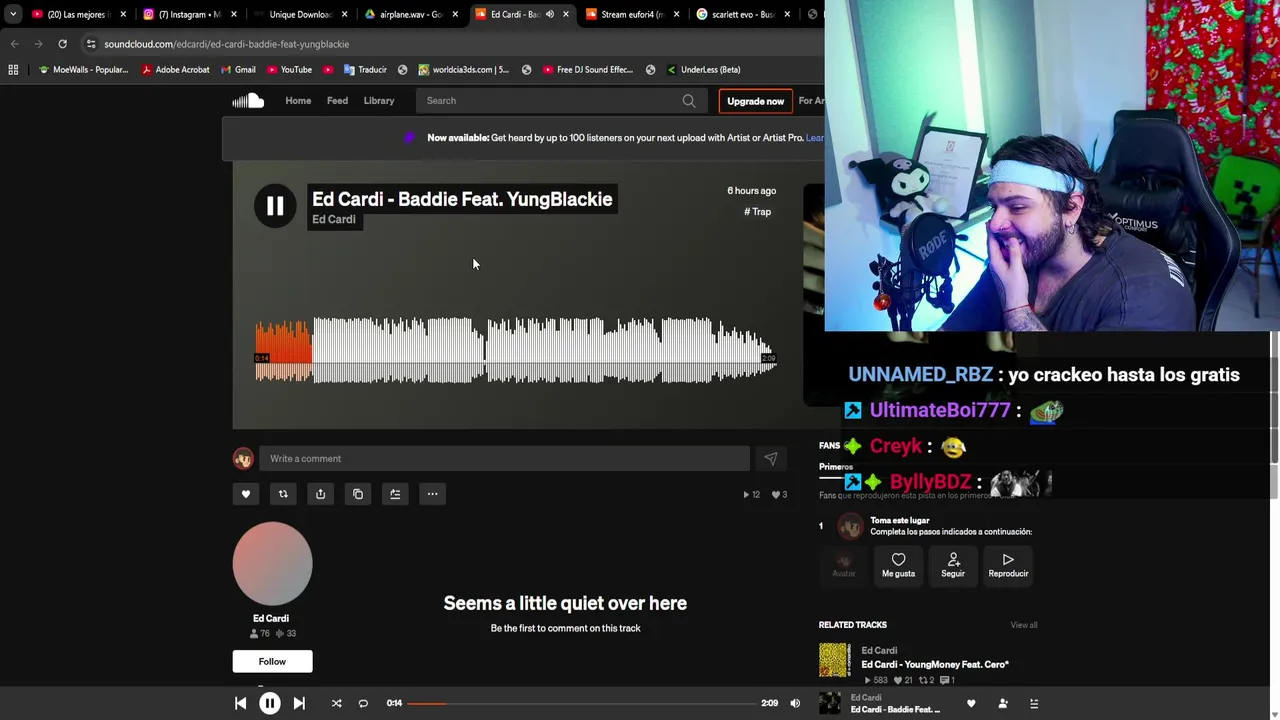Viewport: 1280px width, 720px height.
Task: Follow Ed Cardi with the Follow button
Action: click(x=272, y=661)
